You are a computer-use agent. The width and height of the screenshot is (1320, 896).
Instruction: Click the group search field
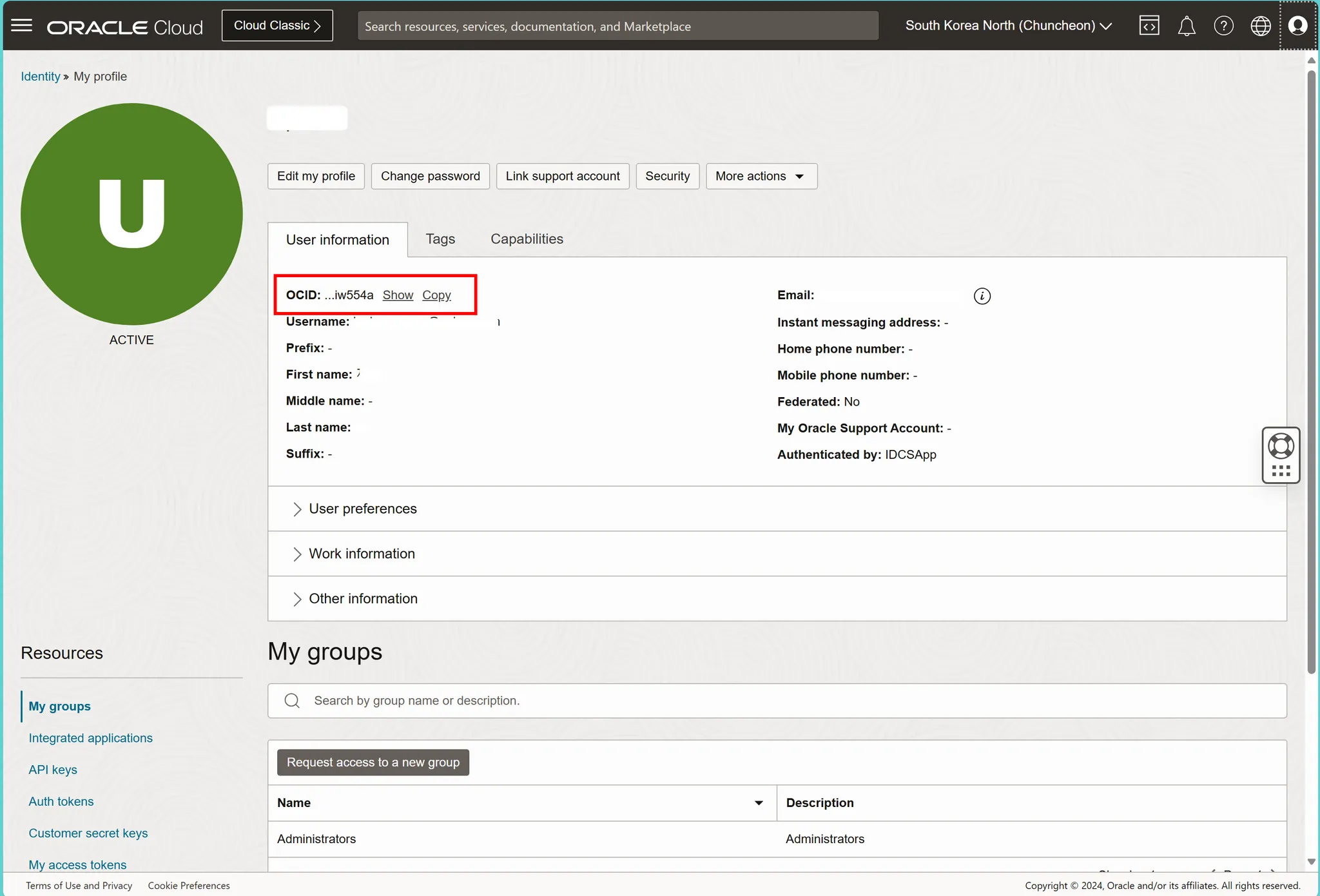point(777,701)
